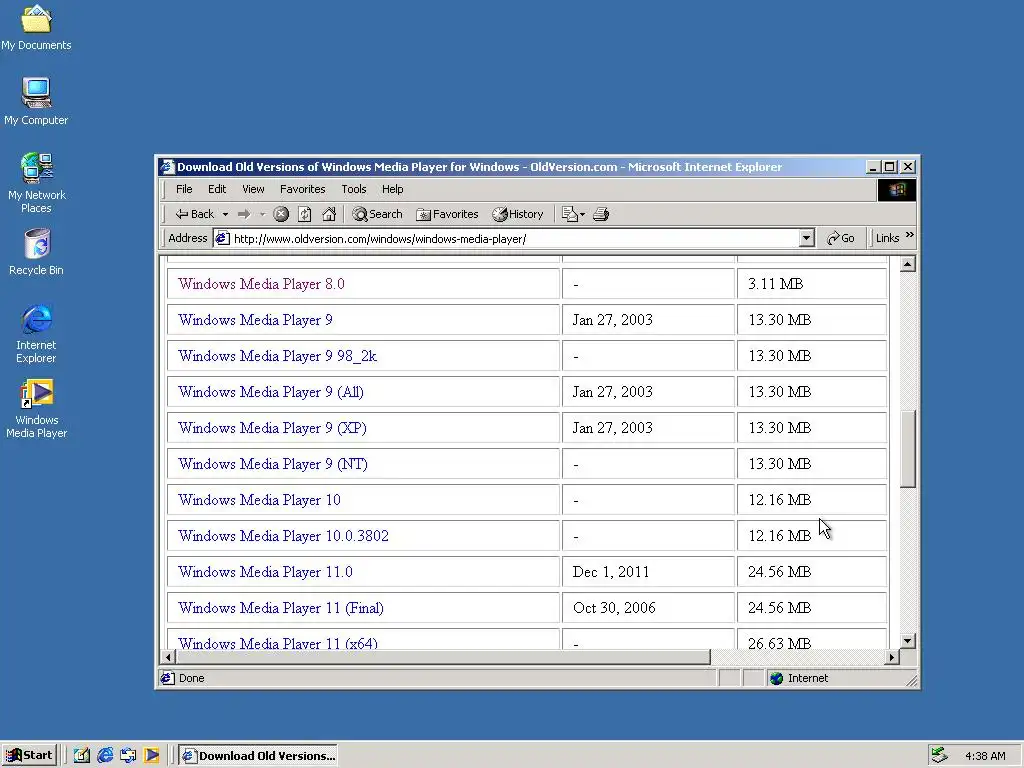Open the Windows Media Player 10.0.3802 link
The image size is (1024, 768).
pyautogui.click(x=283, y=536)
